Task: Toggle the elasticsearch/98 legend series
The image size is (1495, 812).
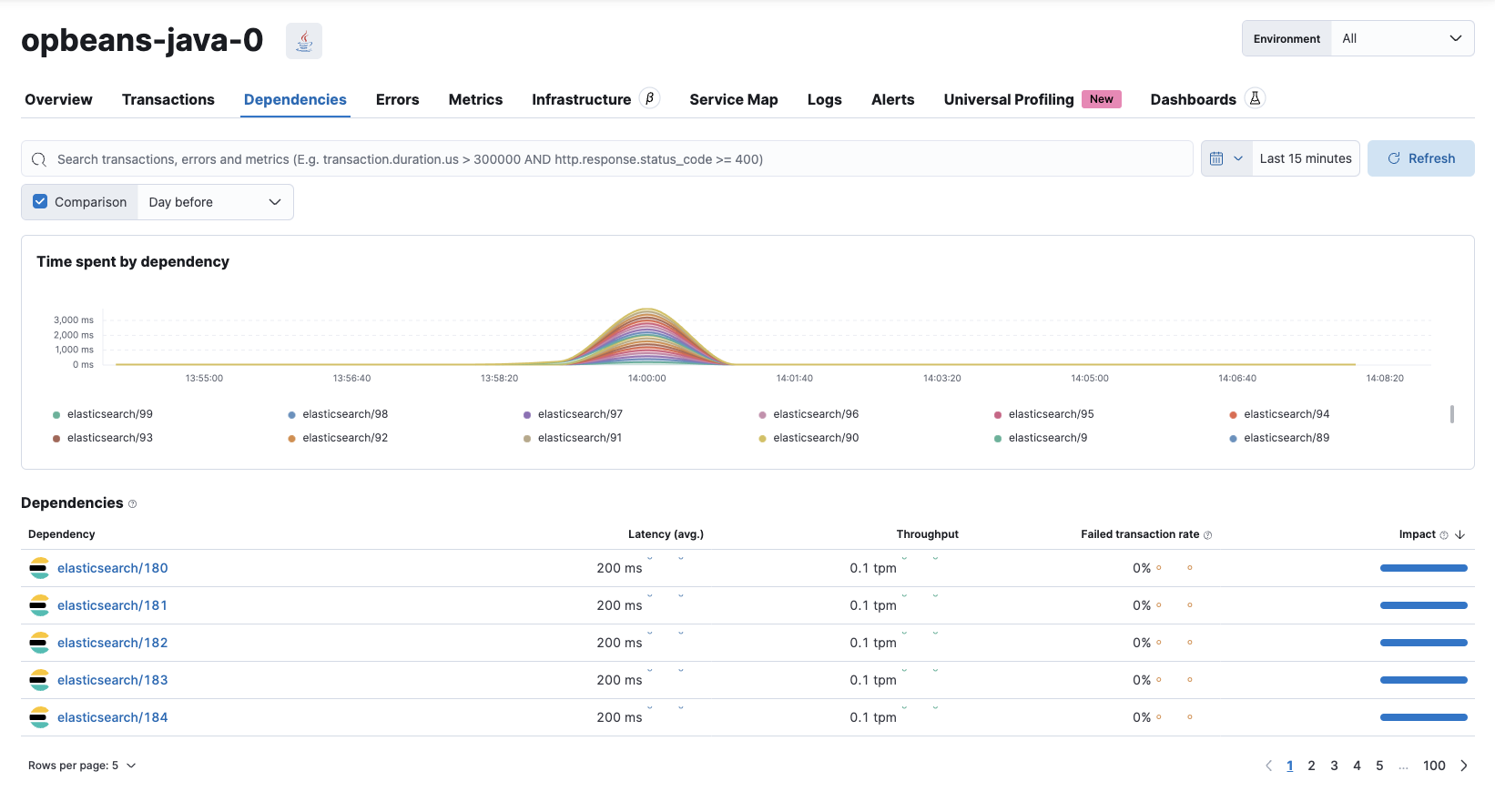Action: coord(338,414)
